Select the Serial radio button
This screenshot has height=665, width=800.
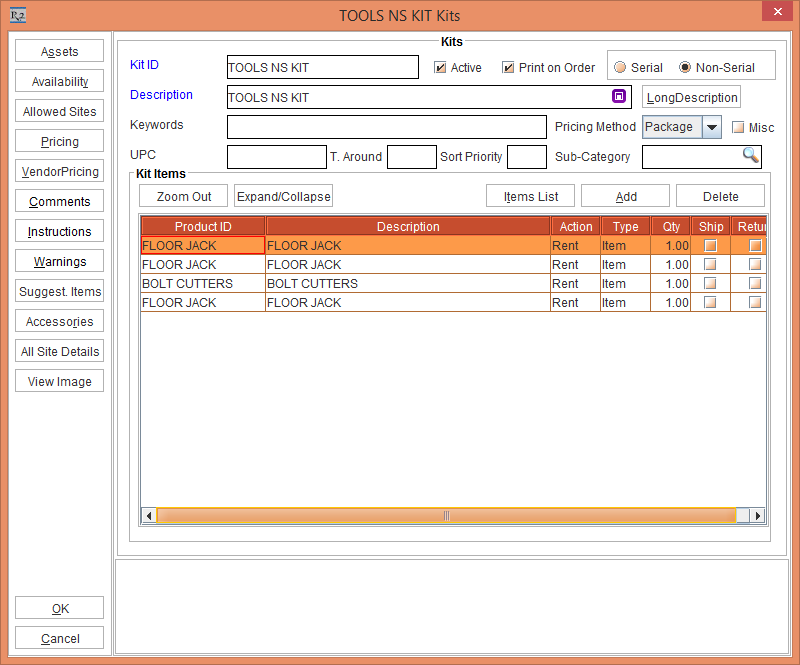point(620,68)
